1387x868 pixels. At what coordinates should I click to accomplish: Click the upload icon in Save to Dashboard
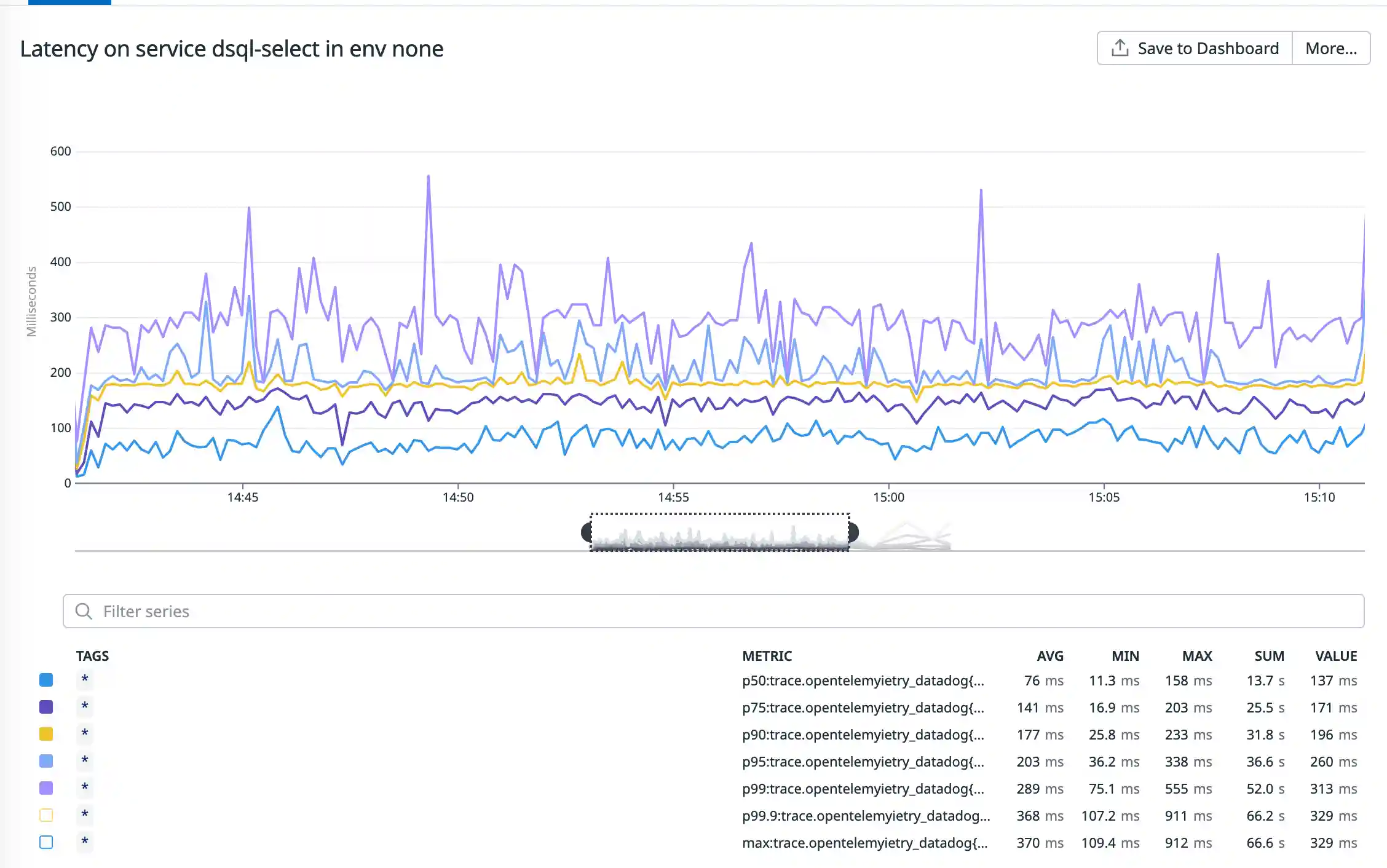[x=1120, y=48]
